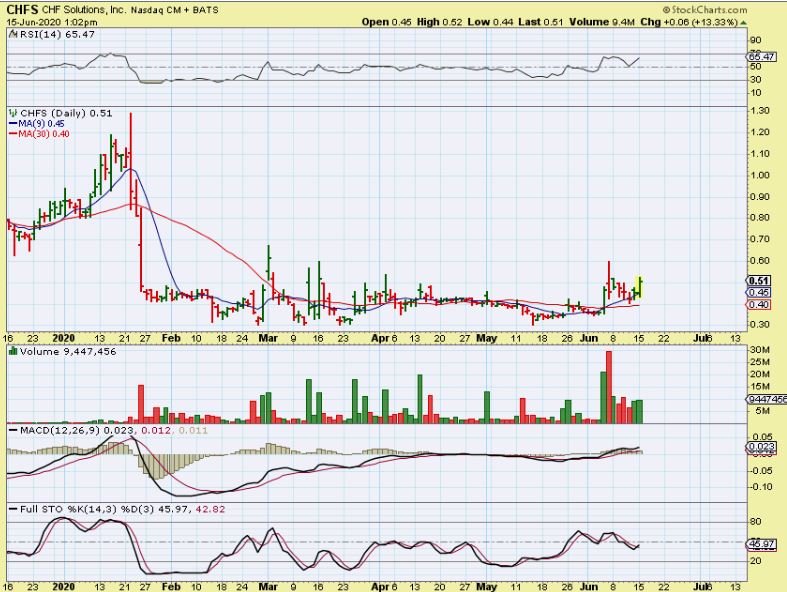Screen dimensions: 787x592
Task: Click the 0.023 MACD value tag on right axis
Action: point(761,446)
